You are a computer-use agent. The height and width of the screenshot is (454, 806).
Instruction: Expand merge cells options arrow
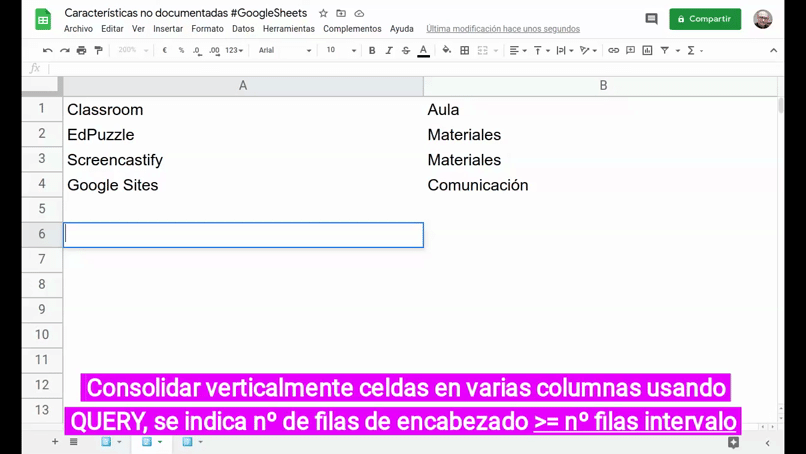(x=496, y=50)
